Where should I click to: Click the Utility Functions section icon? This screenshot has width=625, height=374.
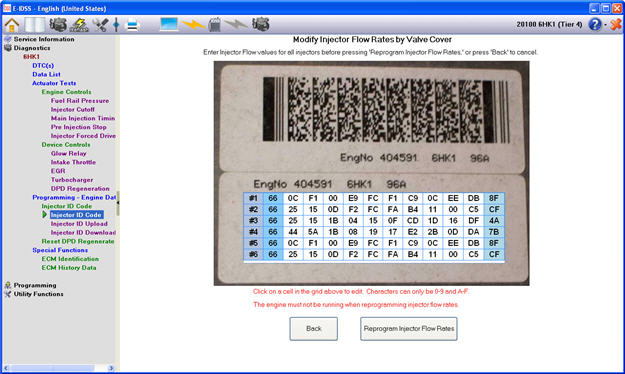pos(8,294)
